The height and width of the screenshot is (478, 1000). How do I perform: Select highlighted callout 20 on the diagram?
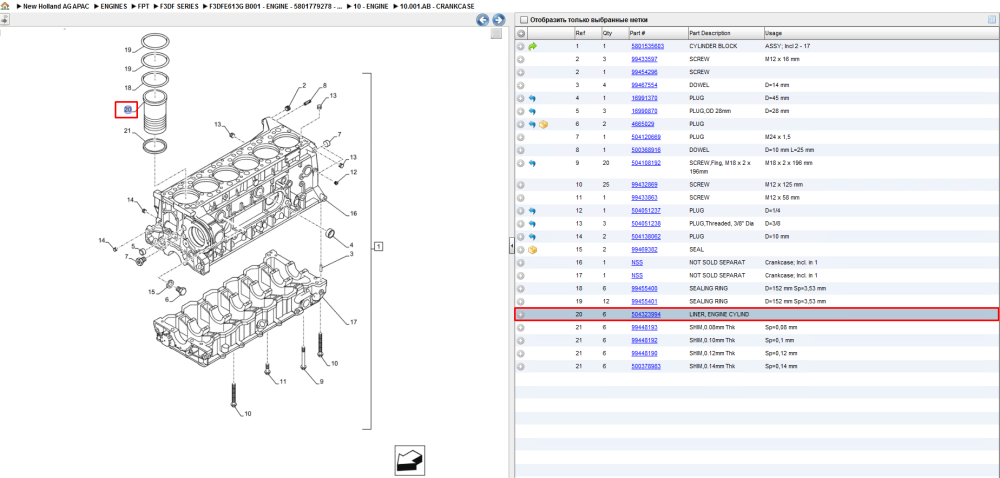(128, 110)
